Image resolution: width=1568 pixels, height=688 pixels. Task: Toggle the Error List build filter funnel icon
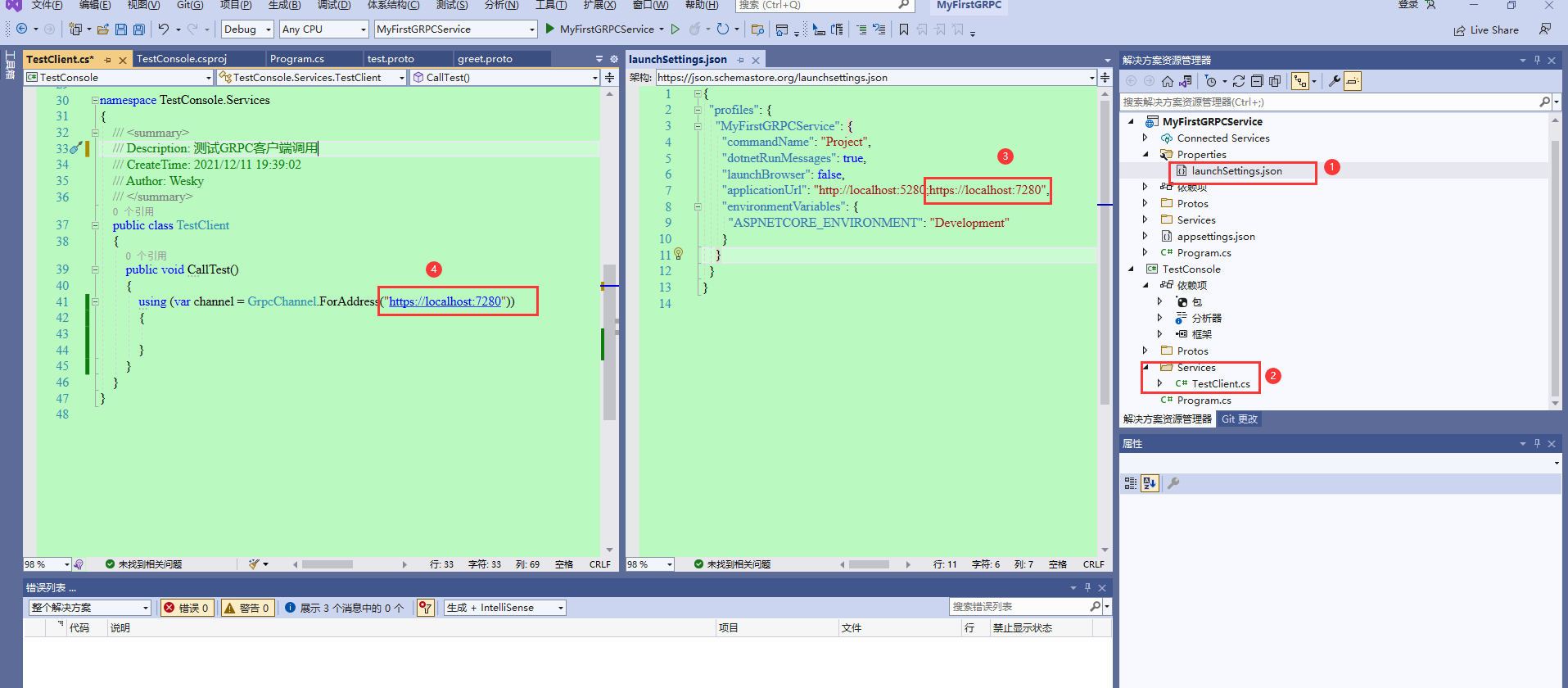tap(426, 608)
